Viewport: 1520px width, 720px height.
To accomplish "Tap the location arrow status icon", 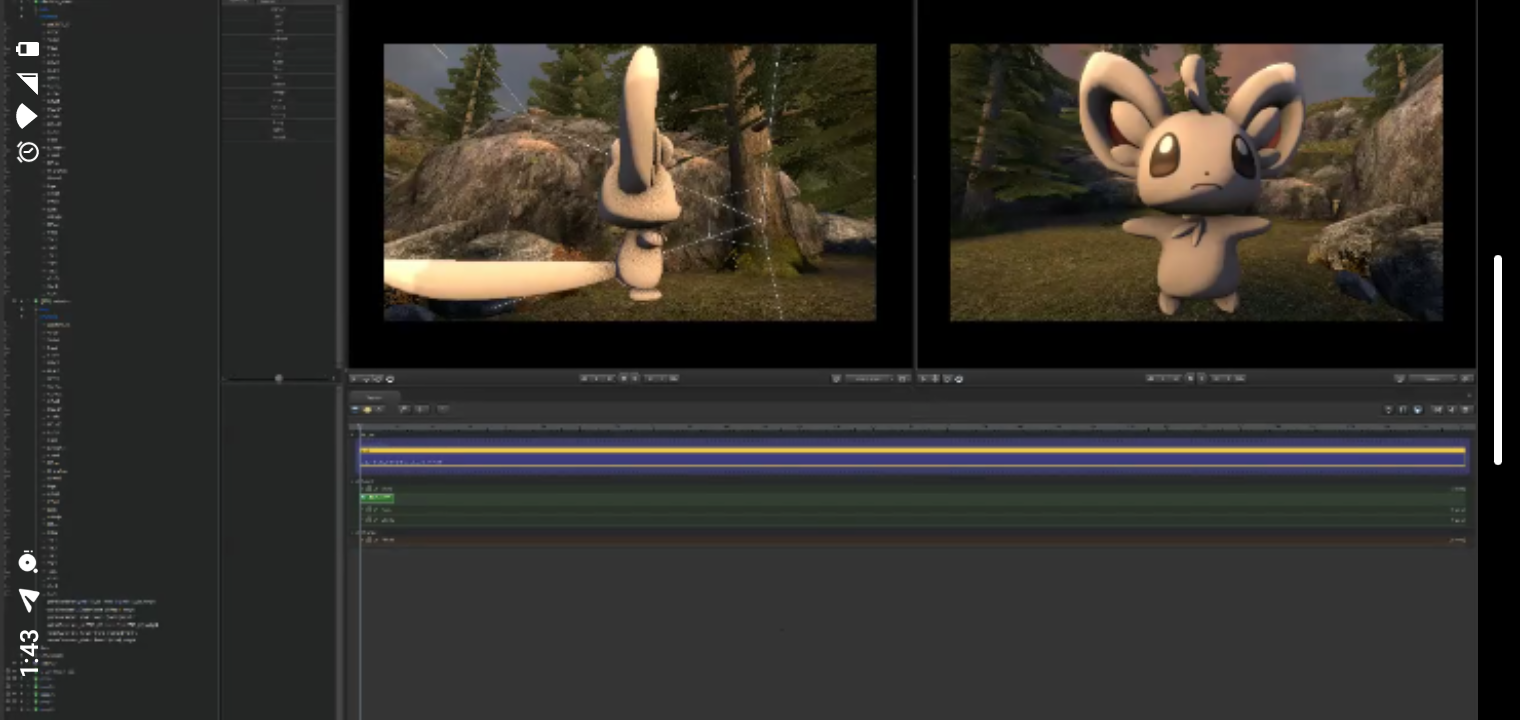I will (28, 599).
